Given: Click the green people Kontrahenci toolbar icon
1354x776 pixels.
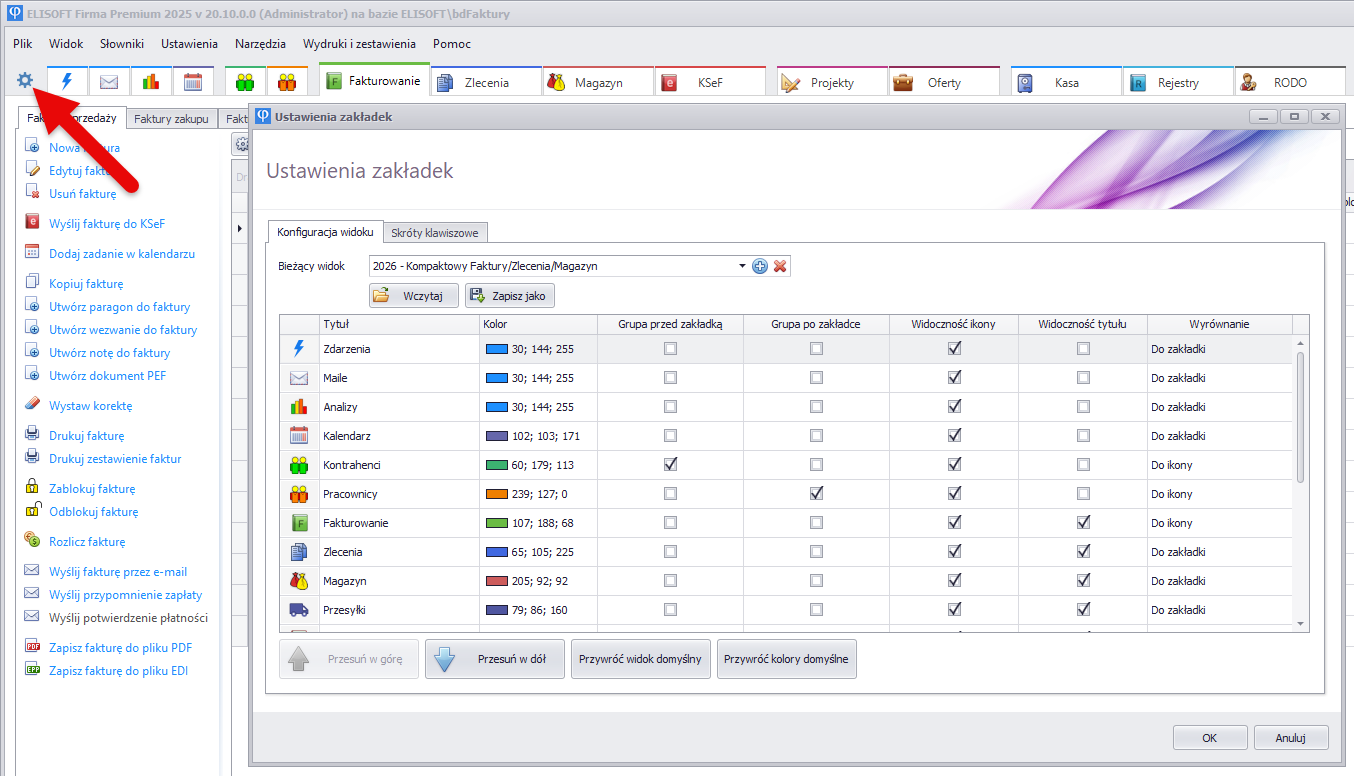Looking at the screenshot, I should pos(245,82).
